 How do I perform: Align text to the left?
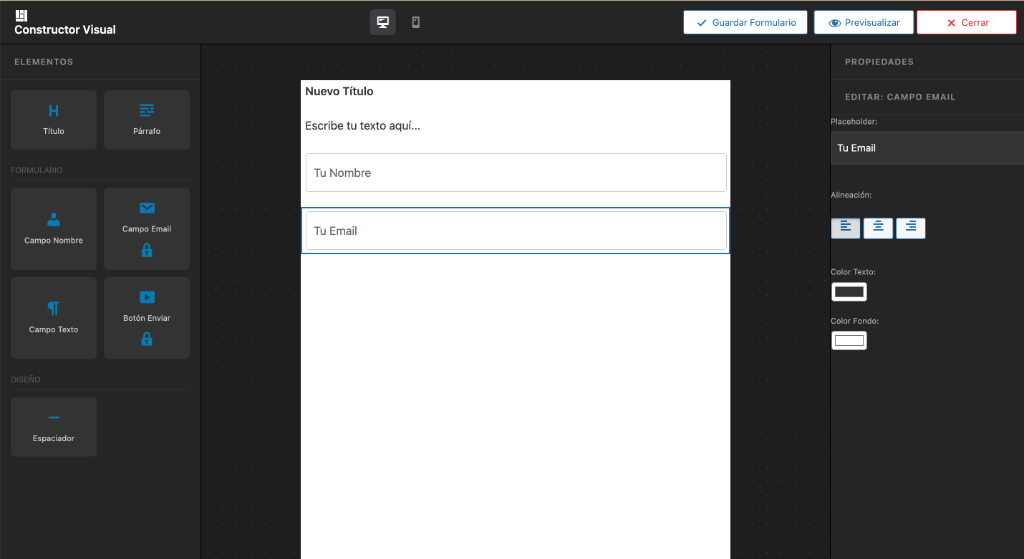click(x=845, y=228)
